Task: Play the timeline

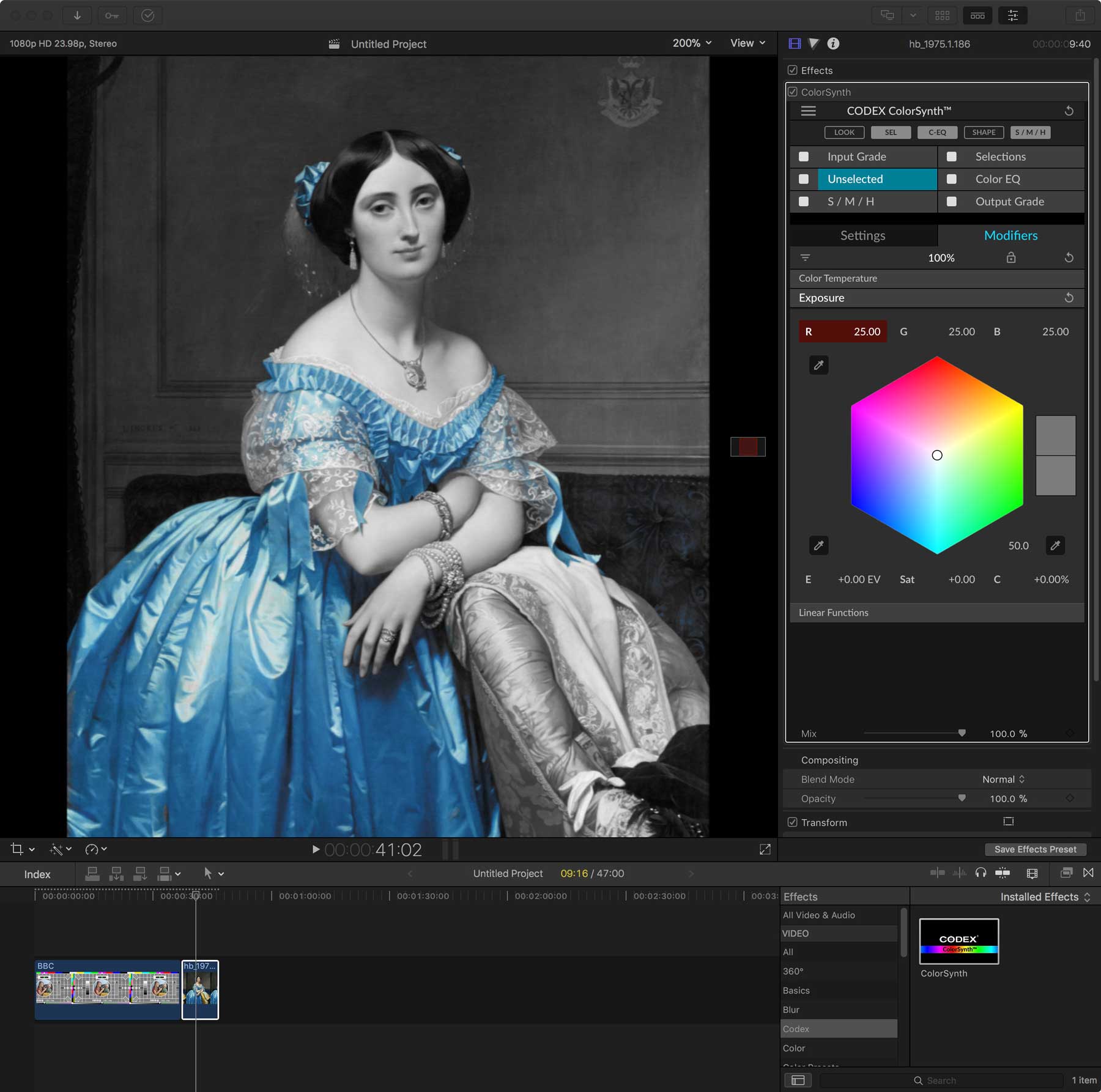Action: coord(316,849)
